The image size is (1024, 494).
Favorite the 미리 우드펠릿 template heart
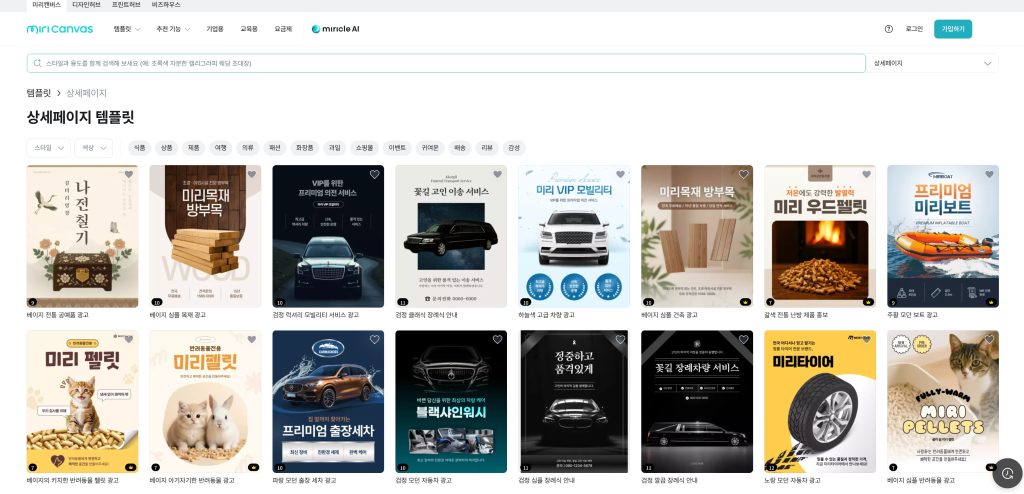coord(866,174)
